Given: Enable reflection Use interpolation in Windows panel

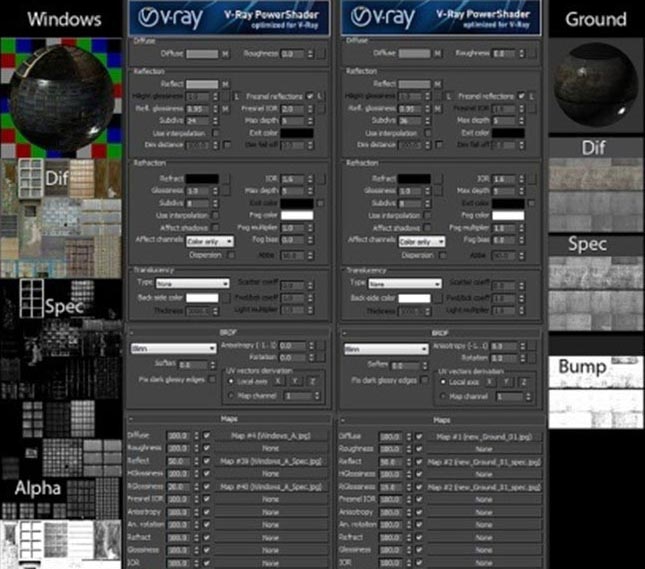Looking at the screenshot, I should click(x=215, y=133).
